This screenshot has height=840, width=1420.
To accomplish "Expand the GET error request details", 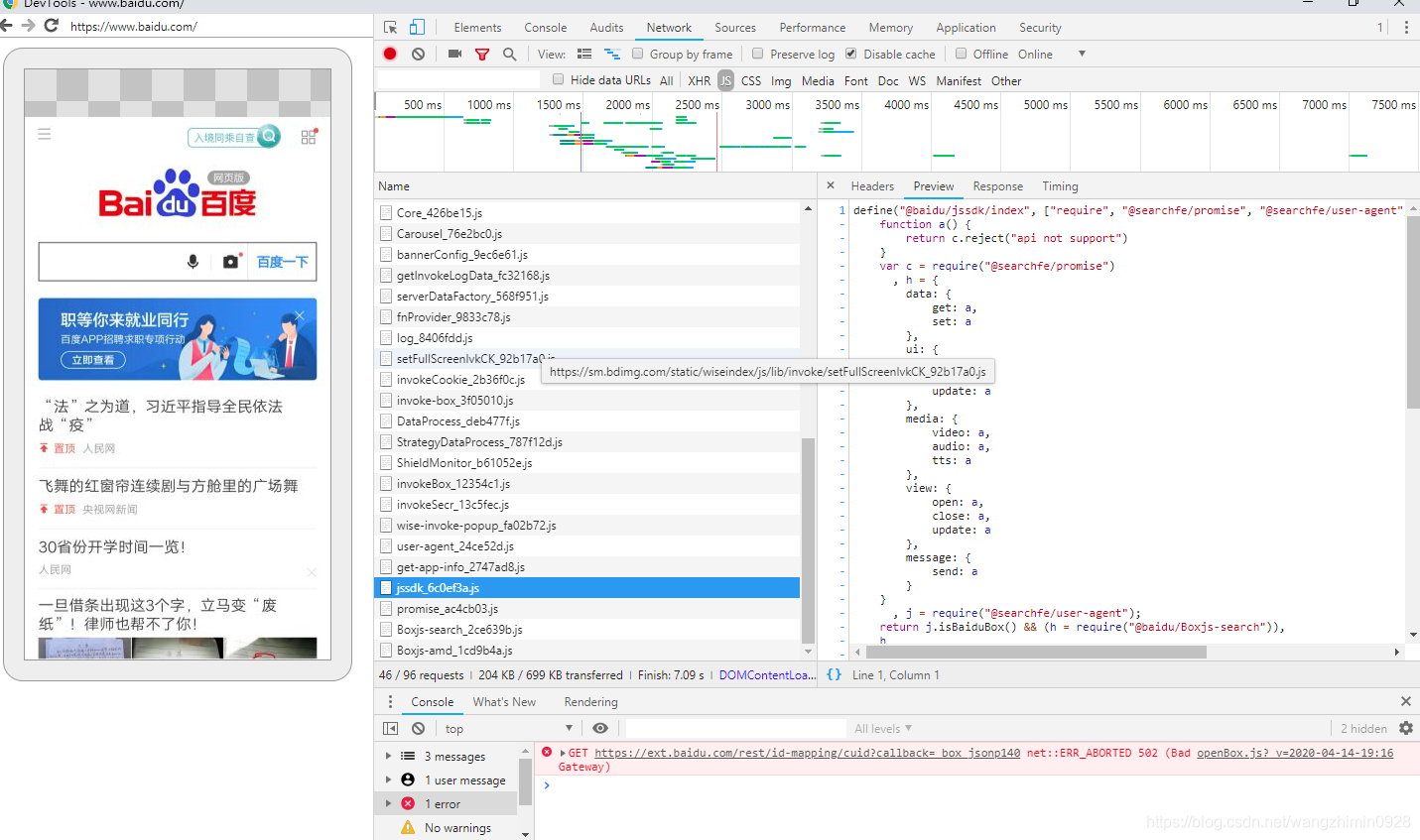I will 563,753.
